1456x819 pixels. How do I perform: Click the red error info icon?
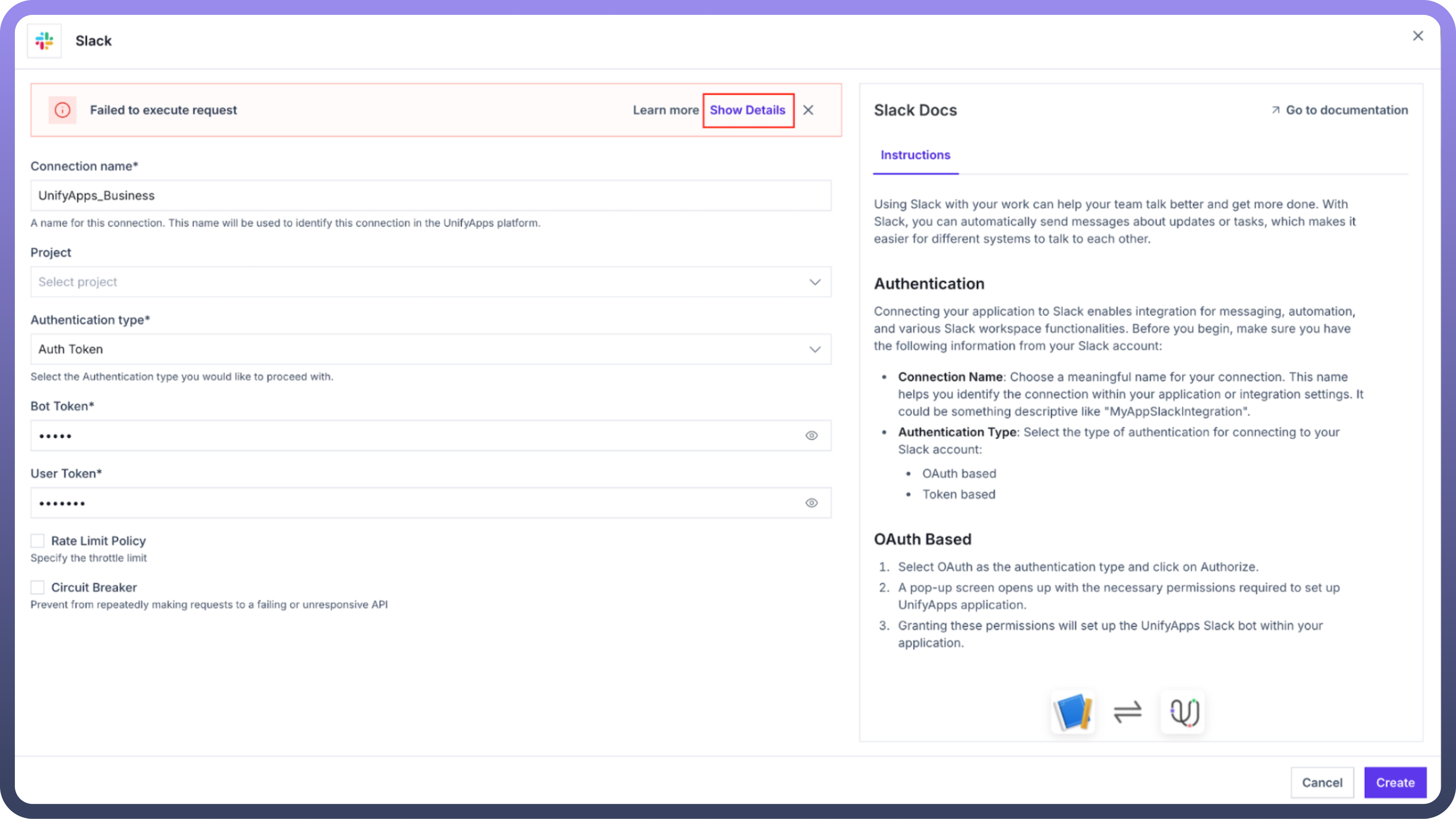62,110
